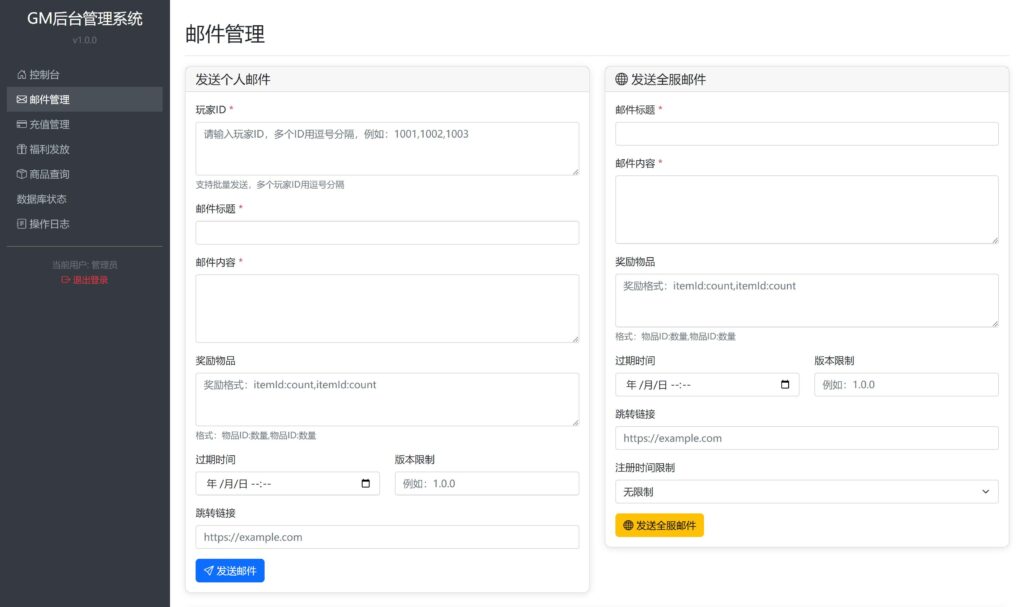Click the GM后台管理系统 title
This screenshot has height=607, width=1024.
[x=85, y=19]
